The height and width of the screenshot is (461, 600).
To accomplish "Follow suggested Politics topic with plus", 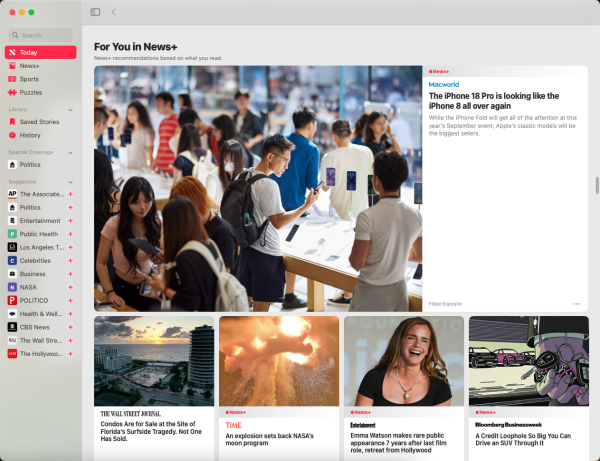I will [x=70, y=207].
